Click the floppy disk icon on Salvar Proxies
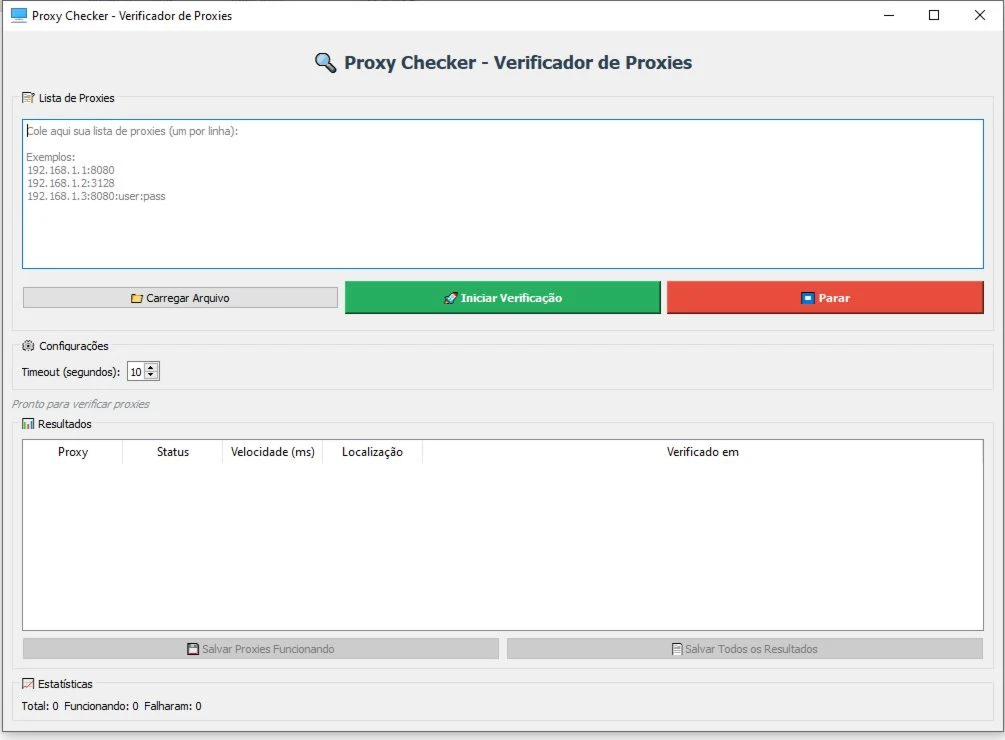This screenshot has width=1005, height=740. click(x=193, y=649)
